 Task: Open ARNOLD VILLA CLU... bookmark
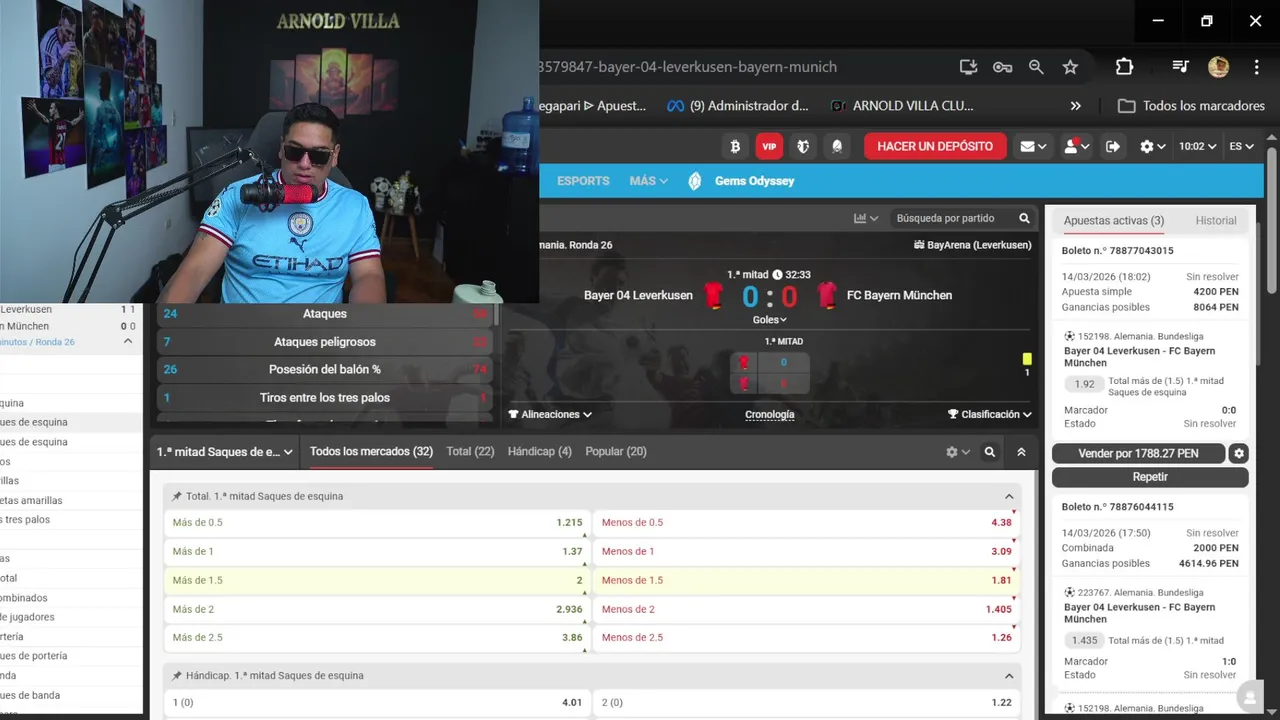(901, 106)
